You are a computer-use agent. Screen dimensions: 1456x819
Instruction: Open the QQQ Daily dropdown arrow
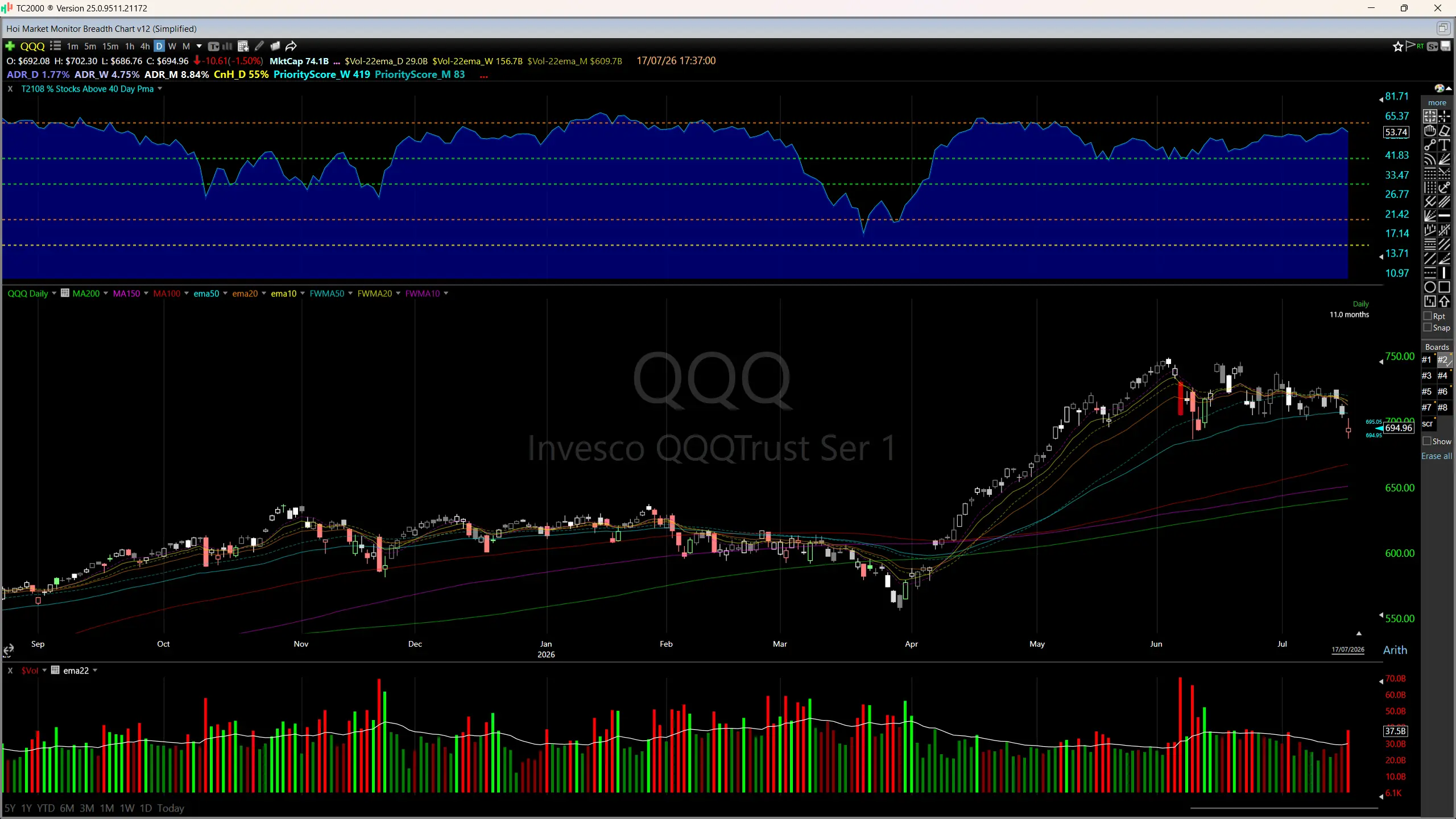coord(54,293)
